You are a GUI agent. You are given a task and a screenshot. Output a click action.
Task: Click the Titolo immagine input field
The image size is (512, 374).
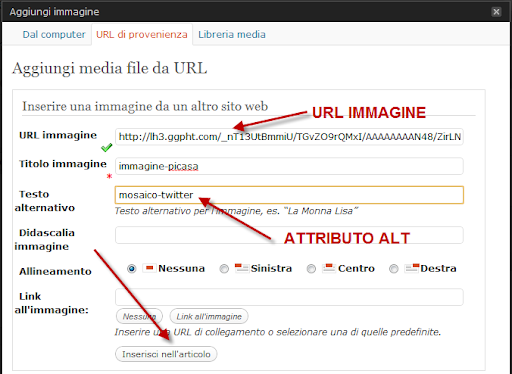(x=289, y=166)
